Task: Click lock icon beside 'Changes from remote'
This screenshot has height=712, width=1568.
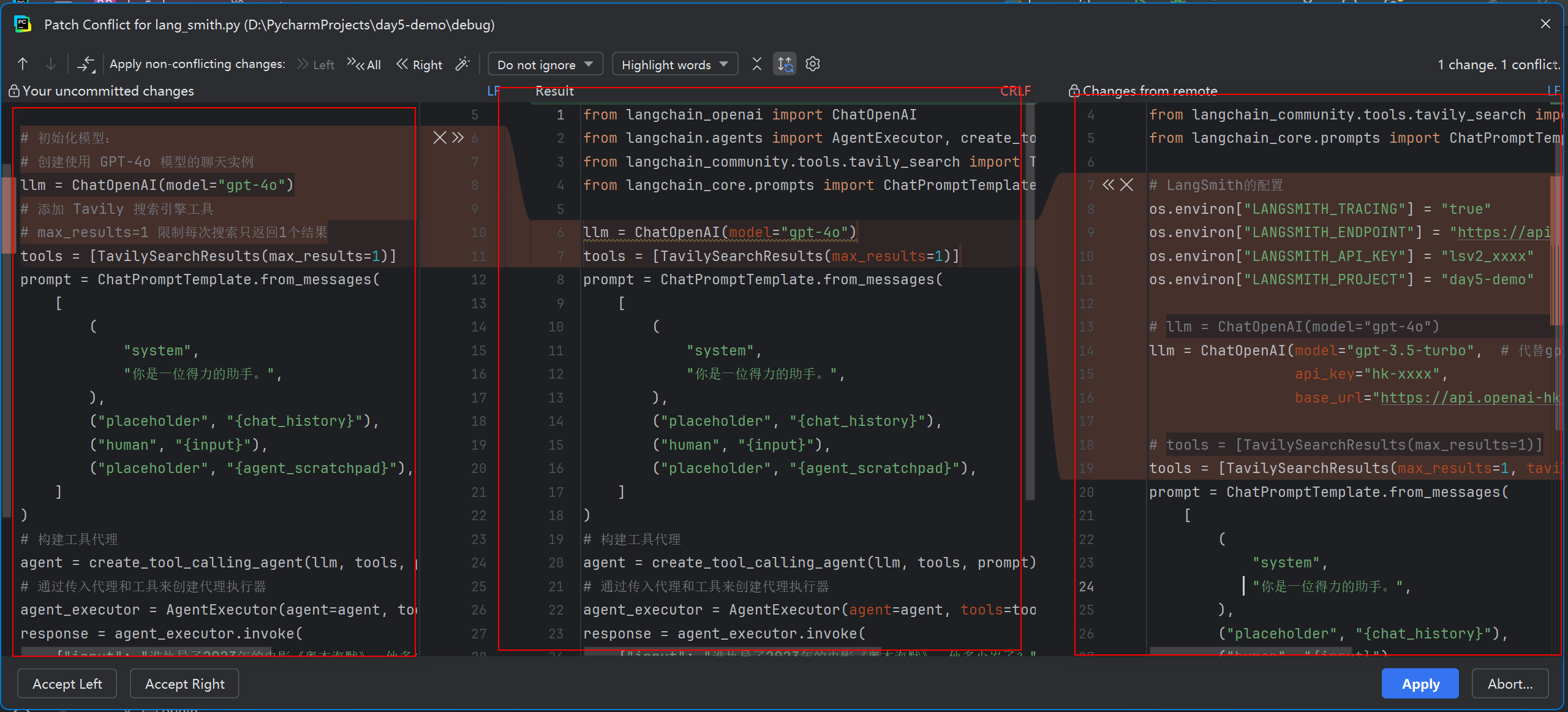Action: tap(1074, 91)
